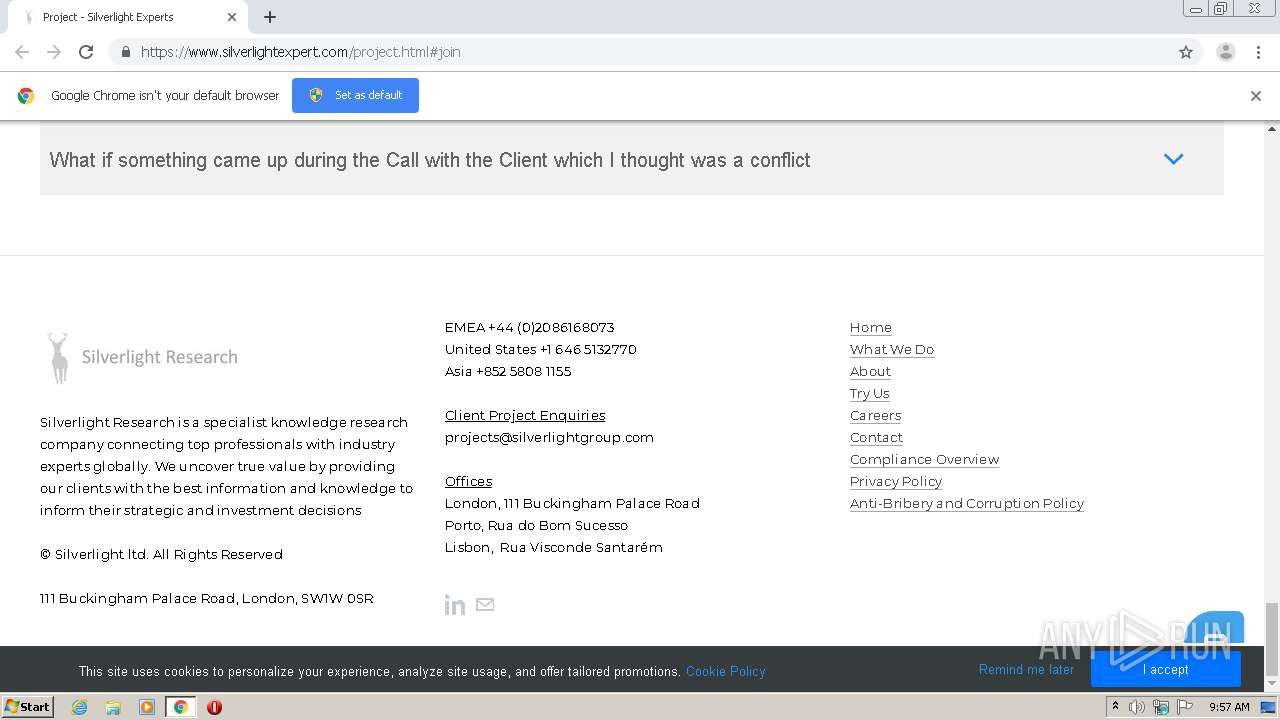Viewport: 1280px width, 720px height.
Task: Open the Client Project Enquiries link
Action: (525, 415)
